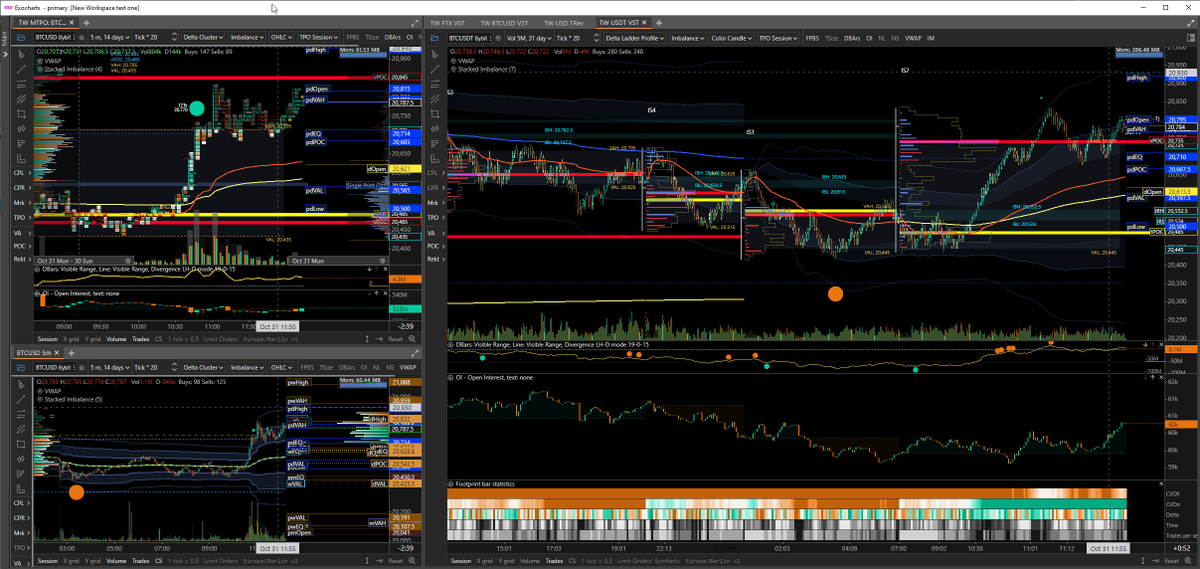Open Vol 5M, 31 day dropdown in right chart

529,38
